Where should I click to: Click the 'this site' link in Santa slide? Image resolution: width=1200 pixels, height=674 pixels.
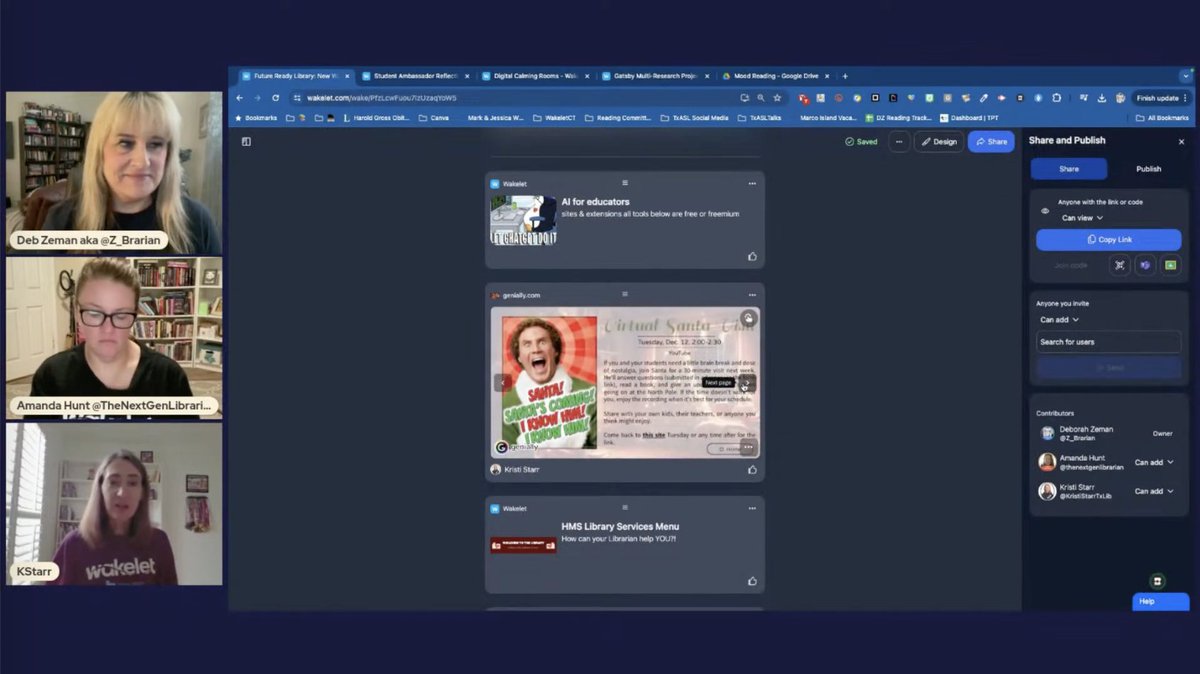click(653, 436)
